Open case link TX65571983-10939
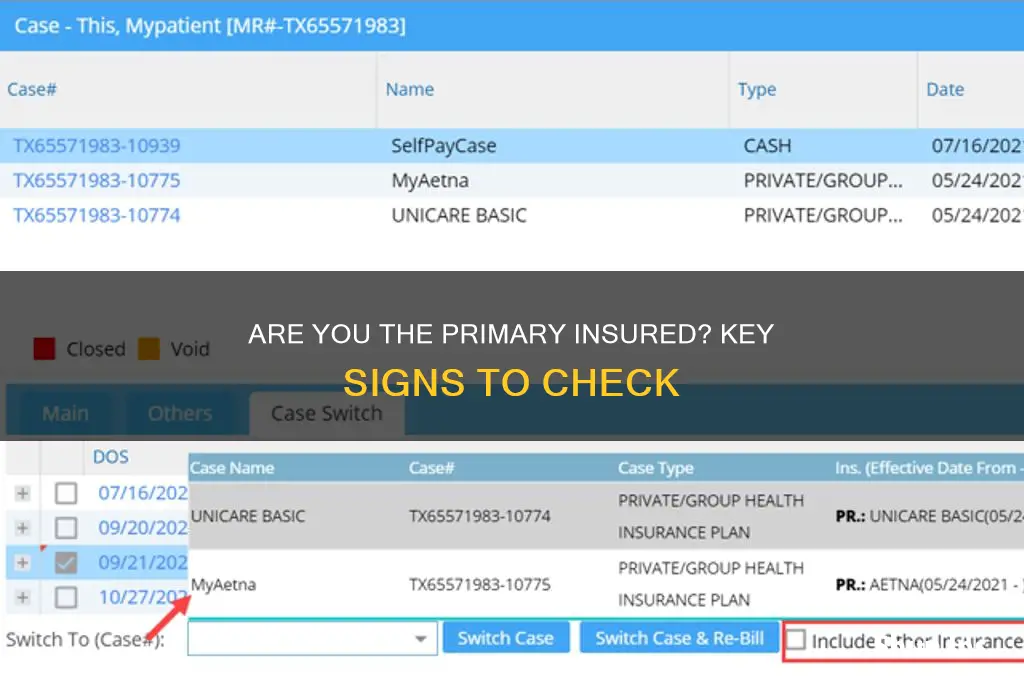The width and height of the screenshot is (1024, 680). tap(97, 146)
